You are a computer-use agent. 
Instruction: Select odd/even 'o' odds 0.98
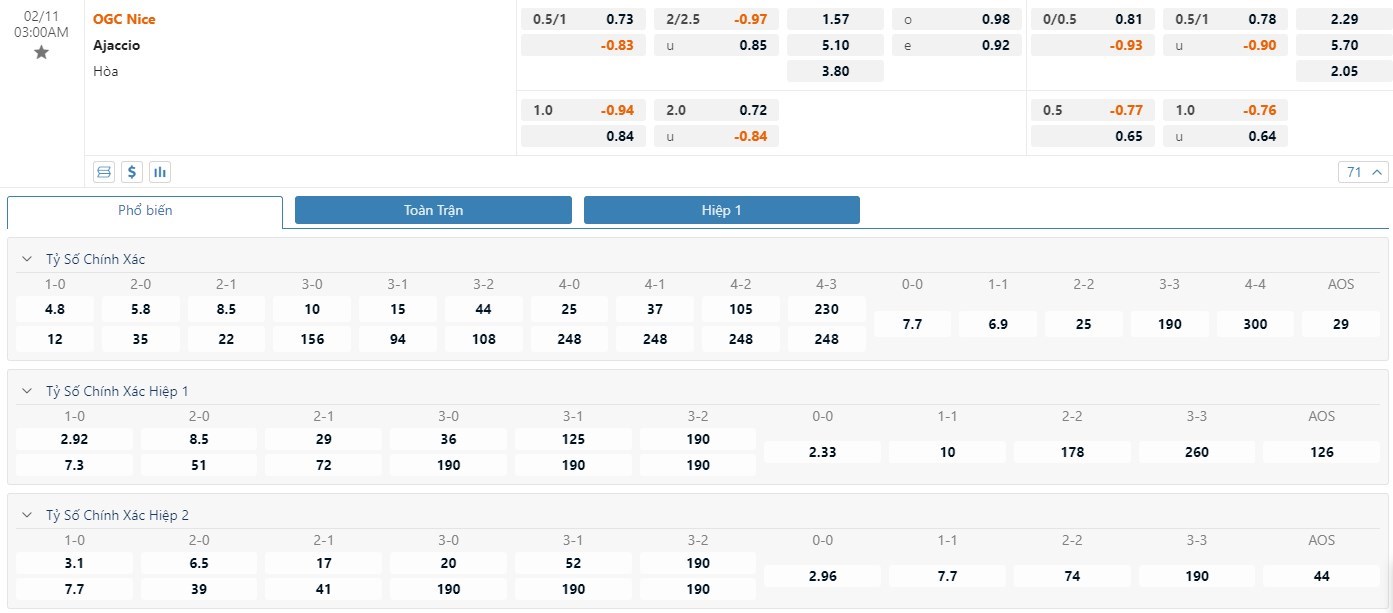pyautogui.click(x=957, y=19)
